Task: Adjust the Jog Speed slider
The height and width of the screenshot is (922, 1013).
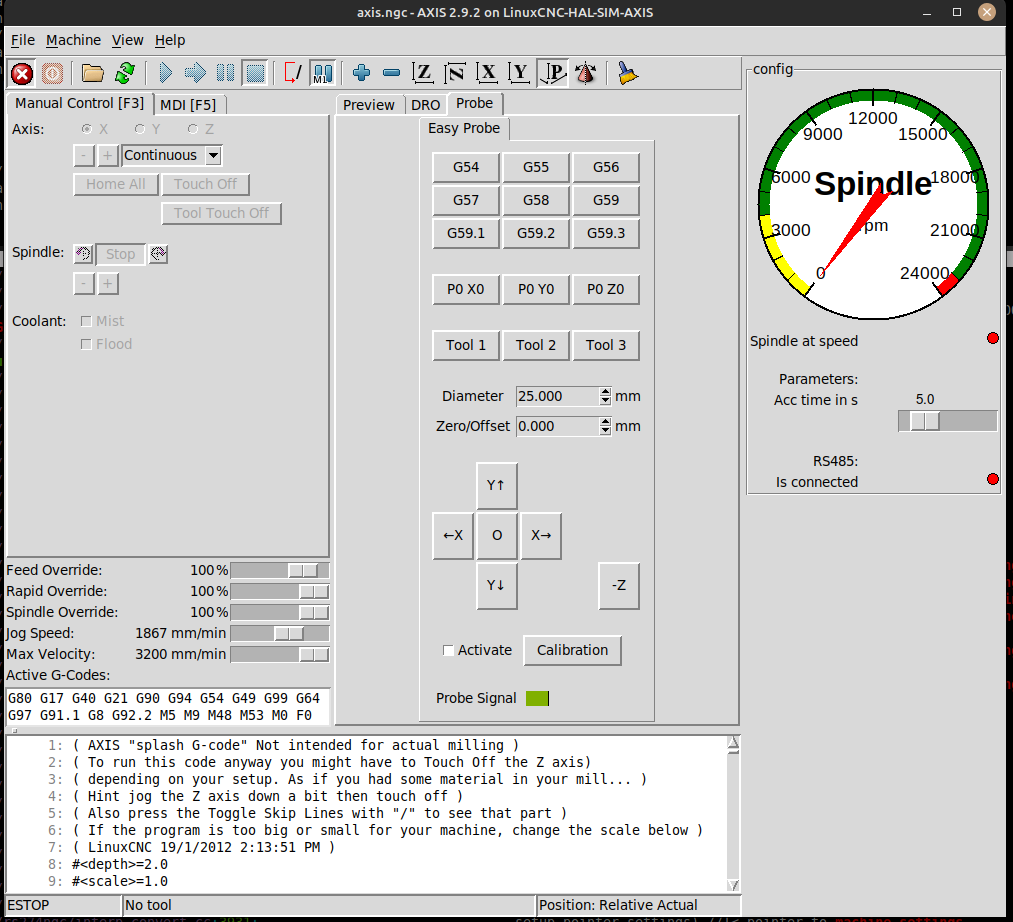Action: [x=280, y=633]
